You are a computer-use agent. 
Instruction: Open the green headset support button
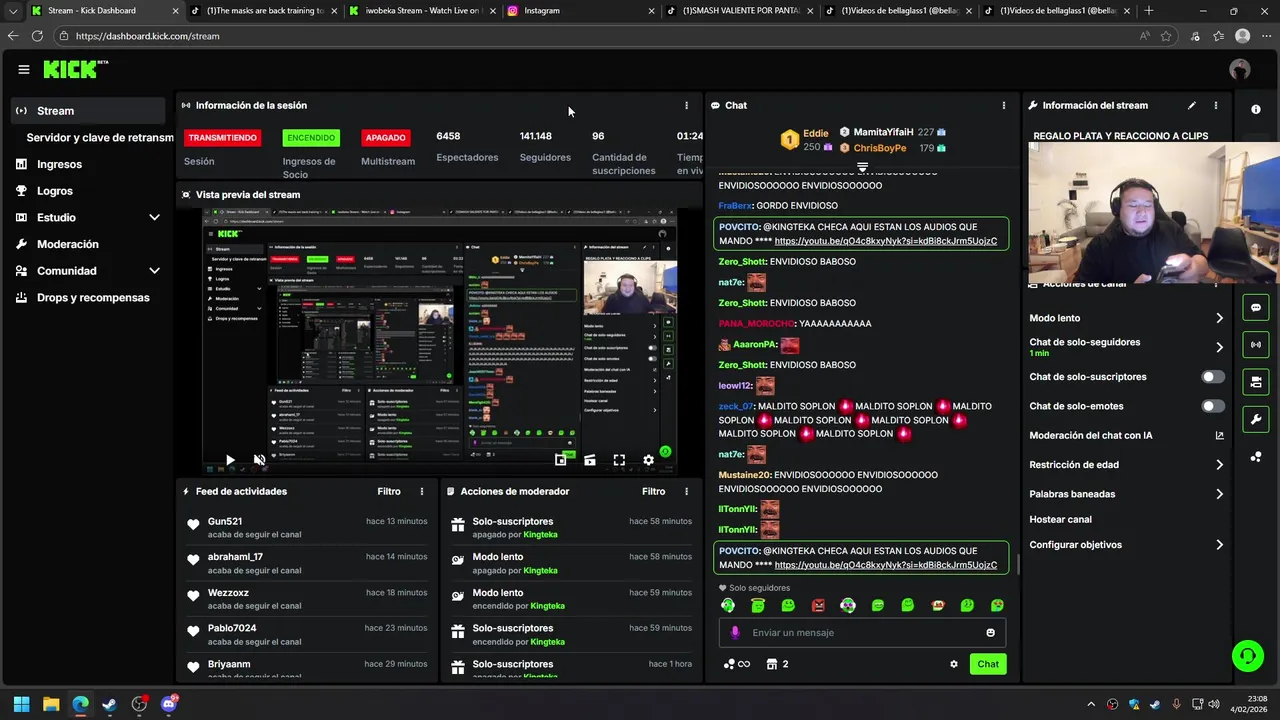[x=1248, y=656]
